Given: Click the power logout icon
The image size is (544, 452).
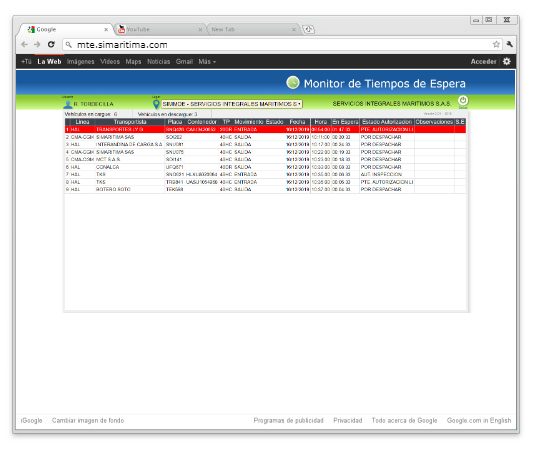Looking at the screenshot, I should coord(463,101).
